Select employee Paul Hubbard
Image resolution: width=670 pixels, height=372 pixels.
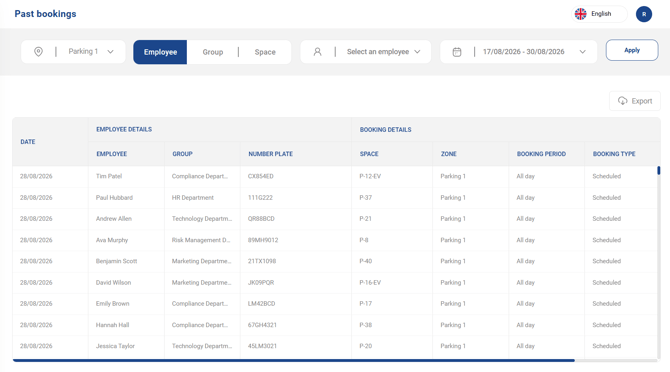point(114,197)
